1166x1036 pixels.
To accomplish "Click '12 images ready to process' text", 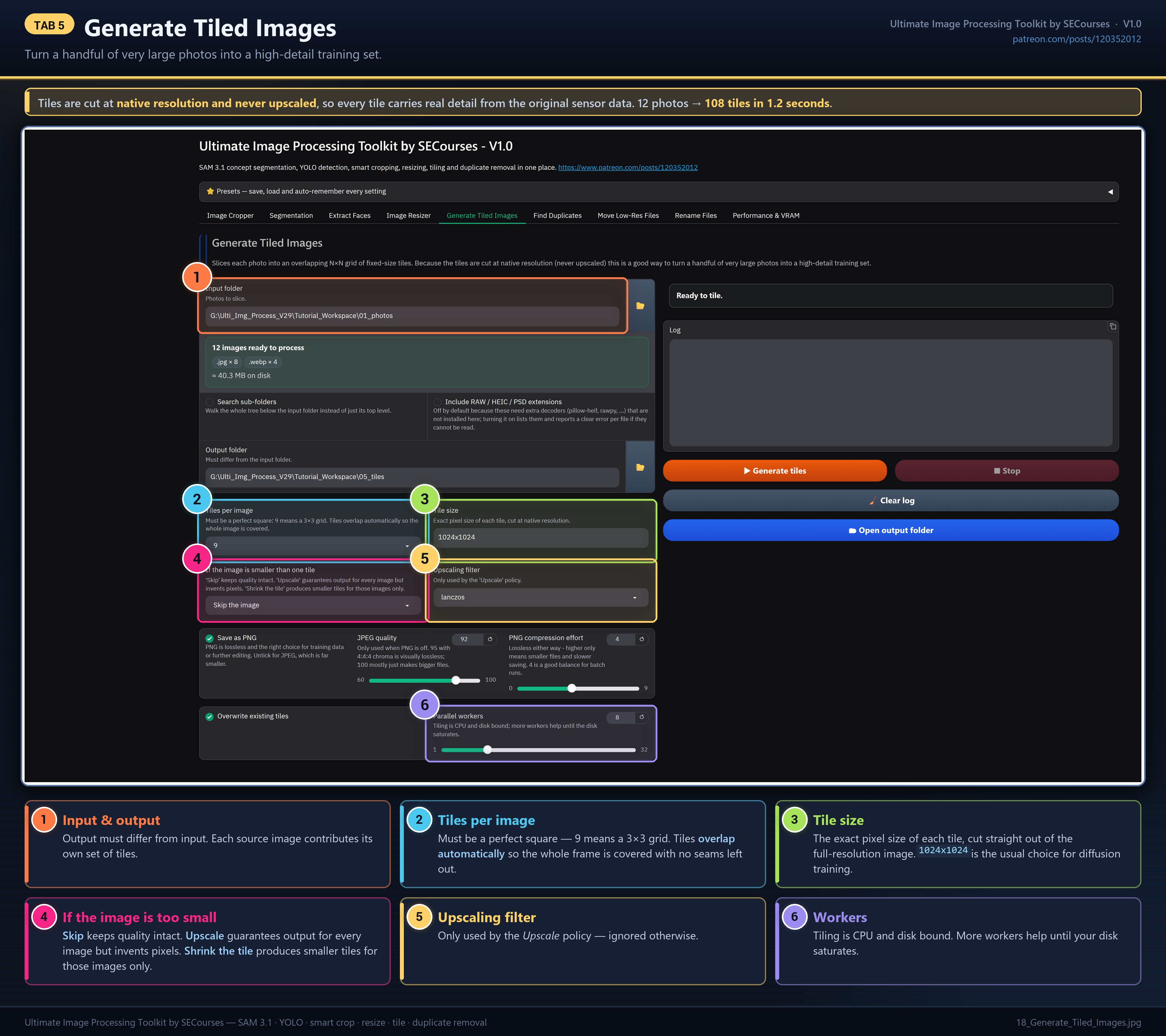I will pos(258,347).
